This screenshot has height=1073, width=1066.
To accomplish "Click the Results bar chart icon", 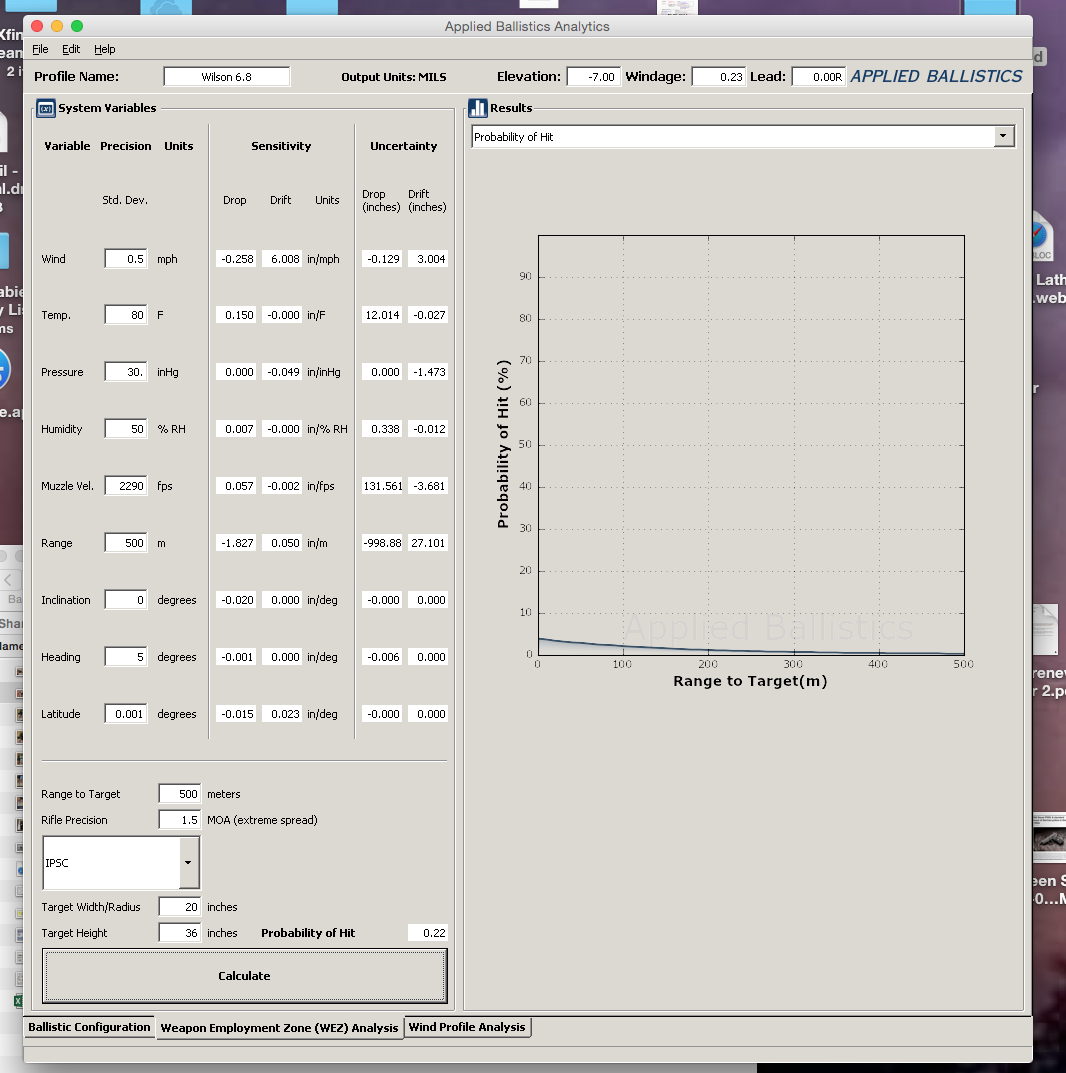I will tap(478, 108).
